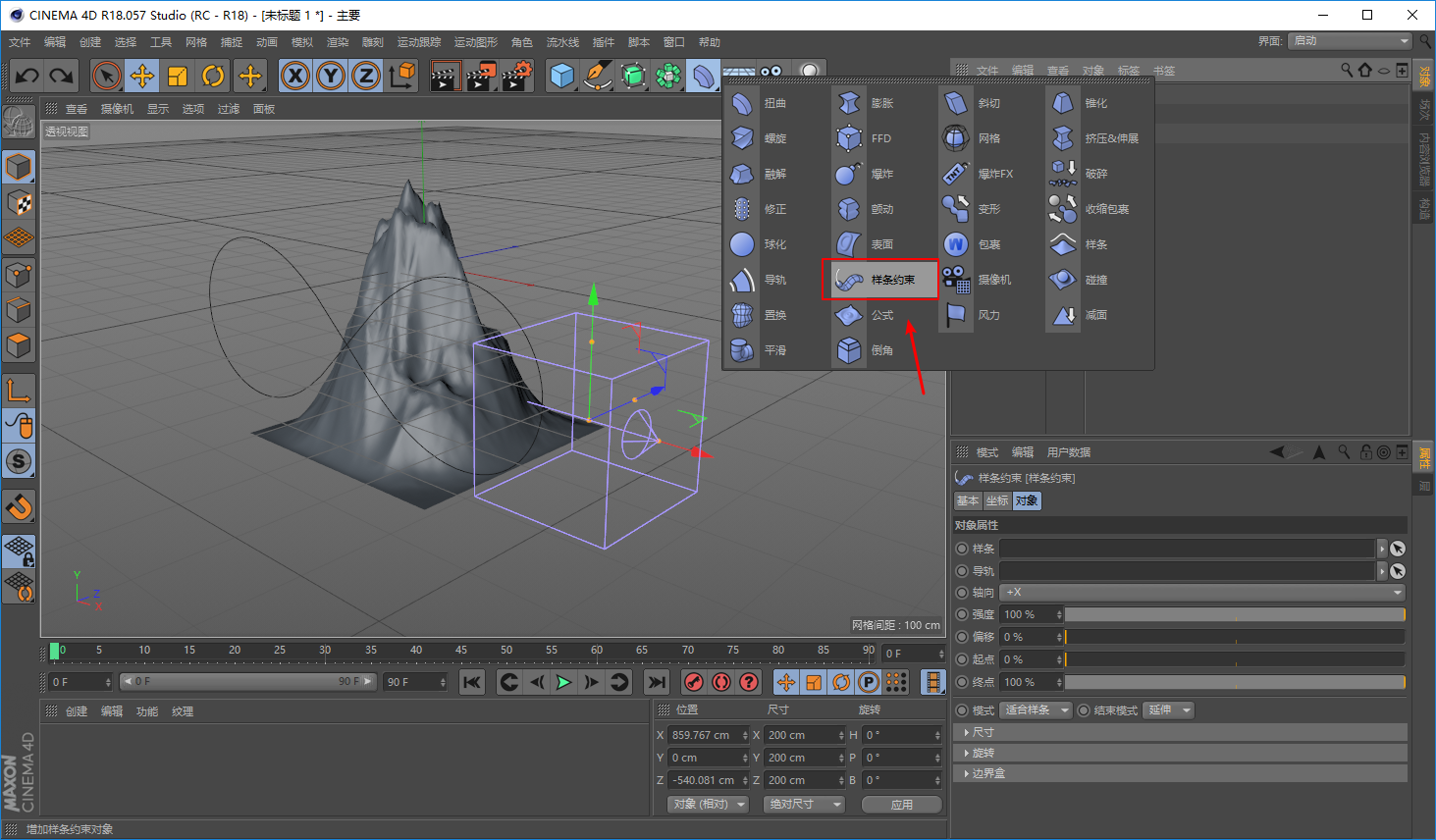Screen dimensions: 1436x840
Task: Toggle keyframe dot for 终点 parameter
Action: point(962,682)
